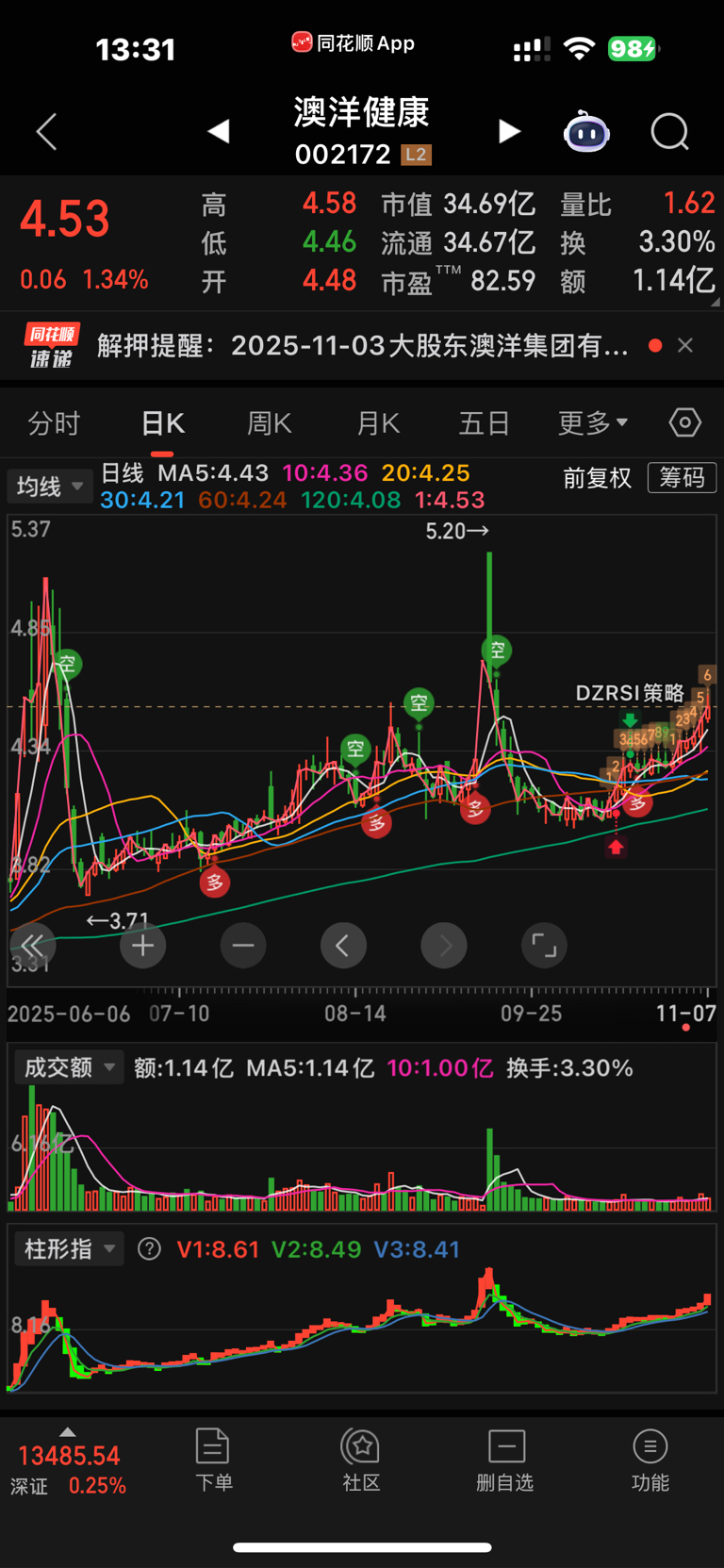
Task: Jump to earliest data with double-left arrow
Action: coord(32,946)
